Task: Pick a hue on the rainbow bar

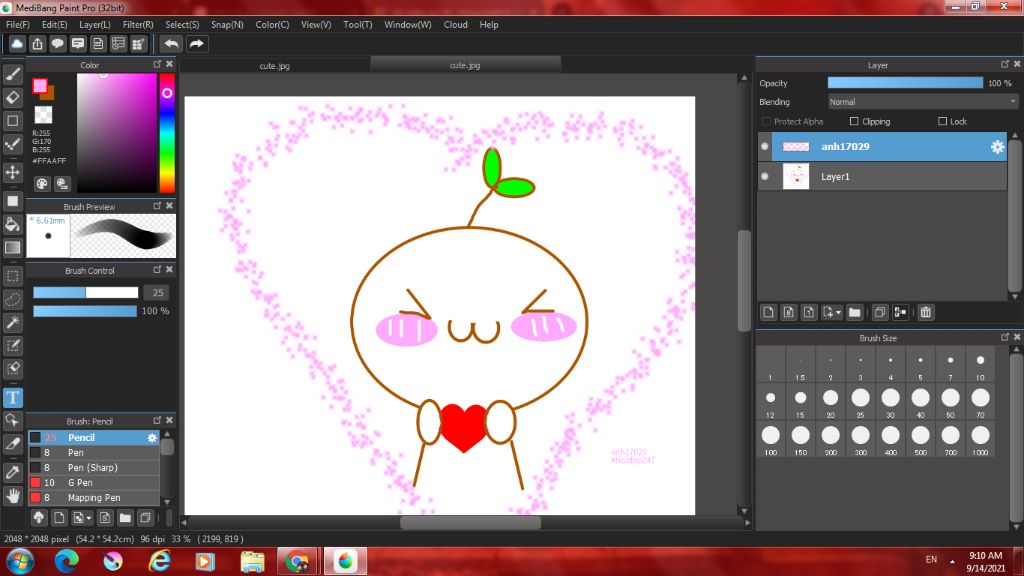Action: tap(167, 133)
